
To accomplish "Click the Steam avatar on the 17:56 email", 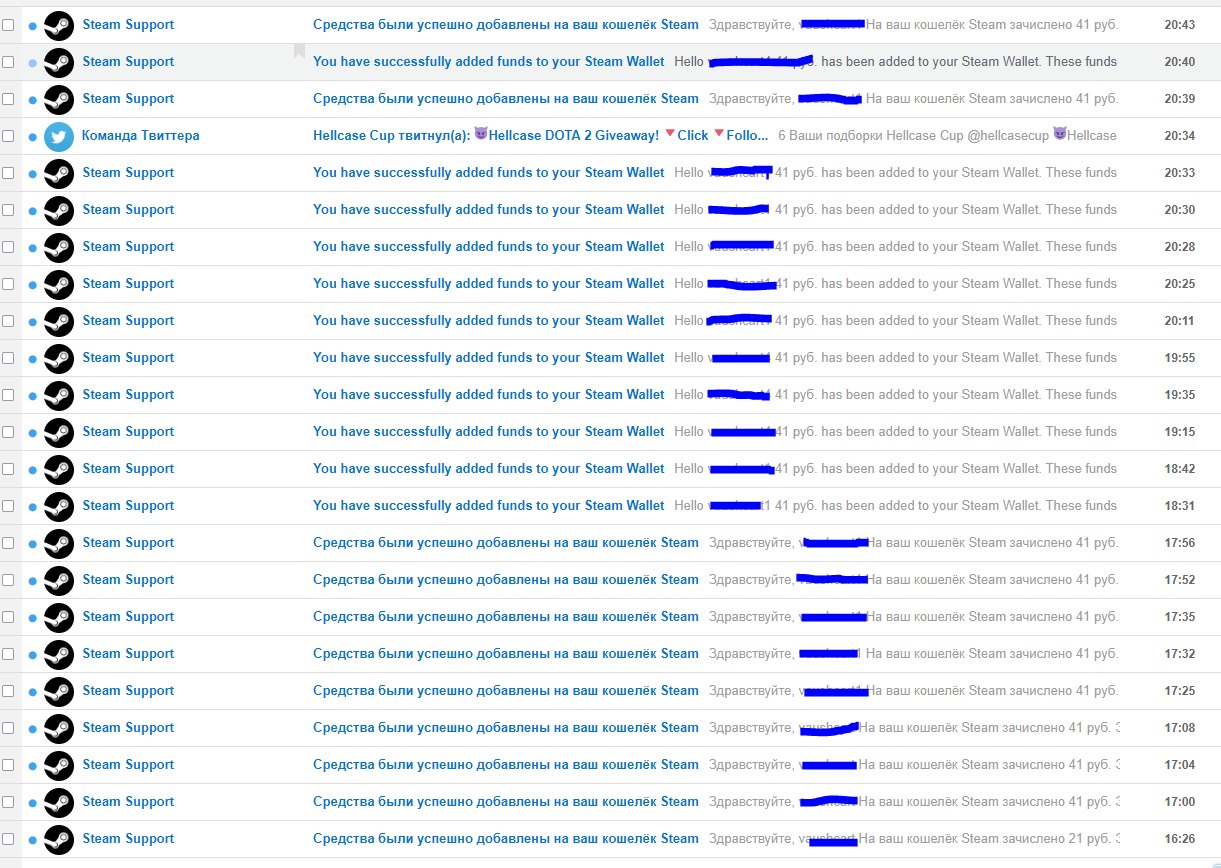I will [x=59, y=543].
